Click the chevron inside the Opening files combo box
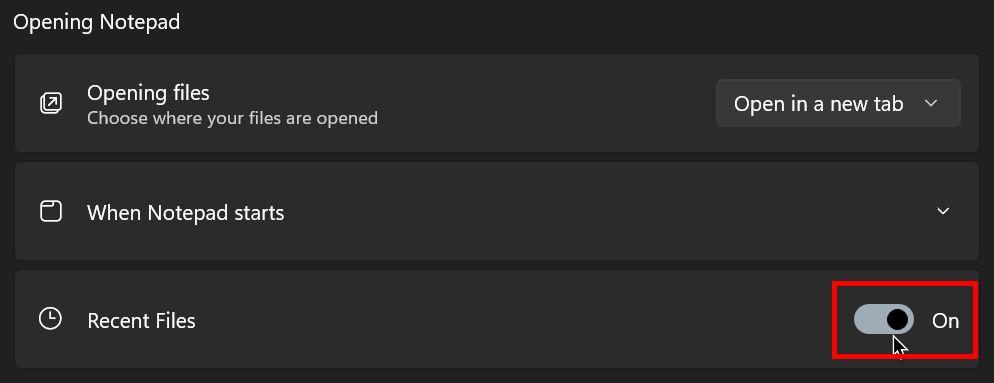 pyautogui.click(x=931, y=103)
